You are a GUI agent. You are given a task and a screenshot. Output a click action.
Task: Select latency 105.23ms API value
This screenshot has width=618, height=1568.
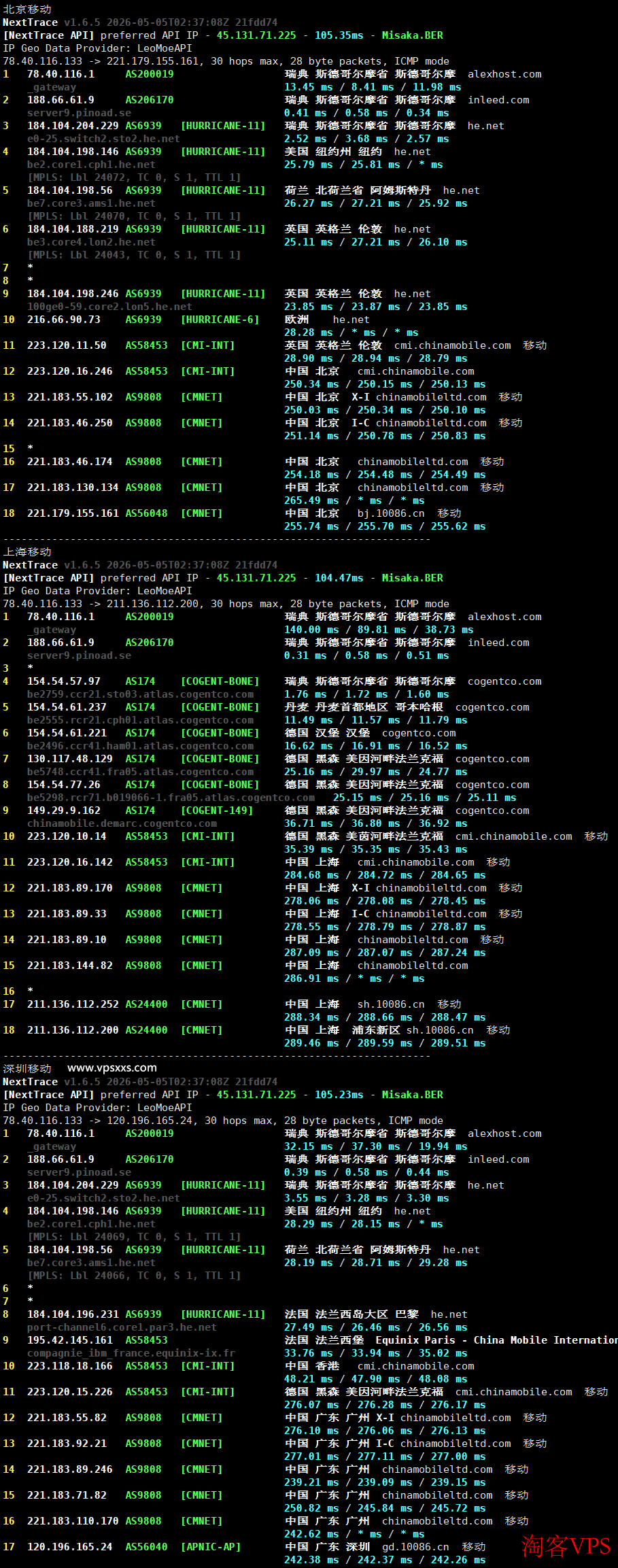tap(339, 1095)
